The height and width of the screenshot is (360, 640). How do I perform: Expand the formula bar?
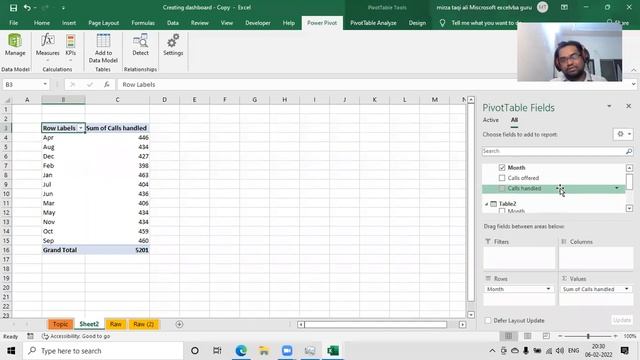(x=633, y=84)
